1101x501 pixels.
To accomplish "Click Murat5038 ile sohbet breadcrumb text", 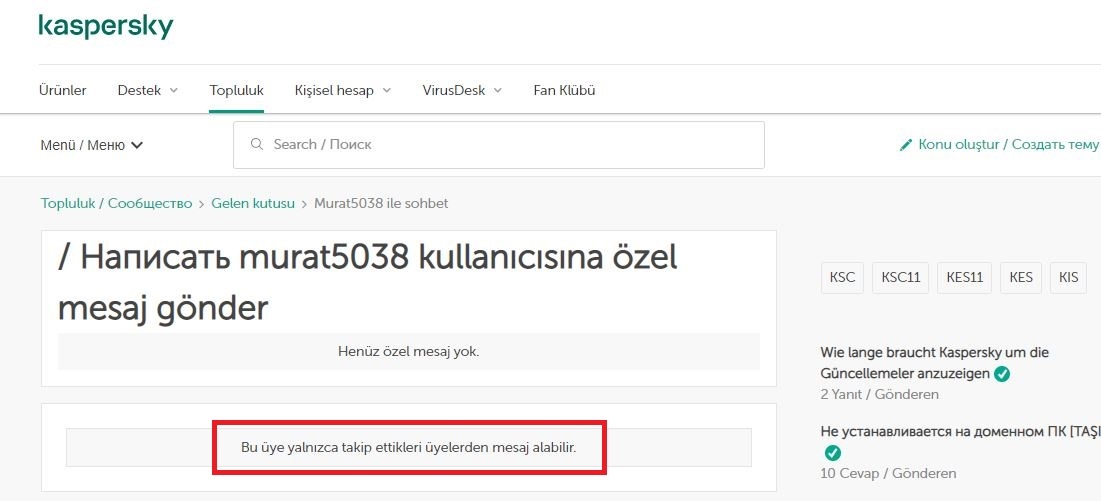I will coord(381,203).
